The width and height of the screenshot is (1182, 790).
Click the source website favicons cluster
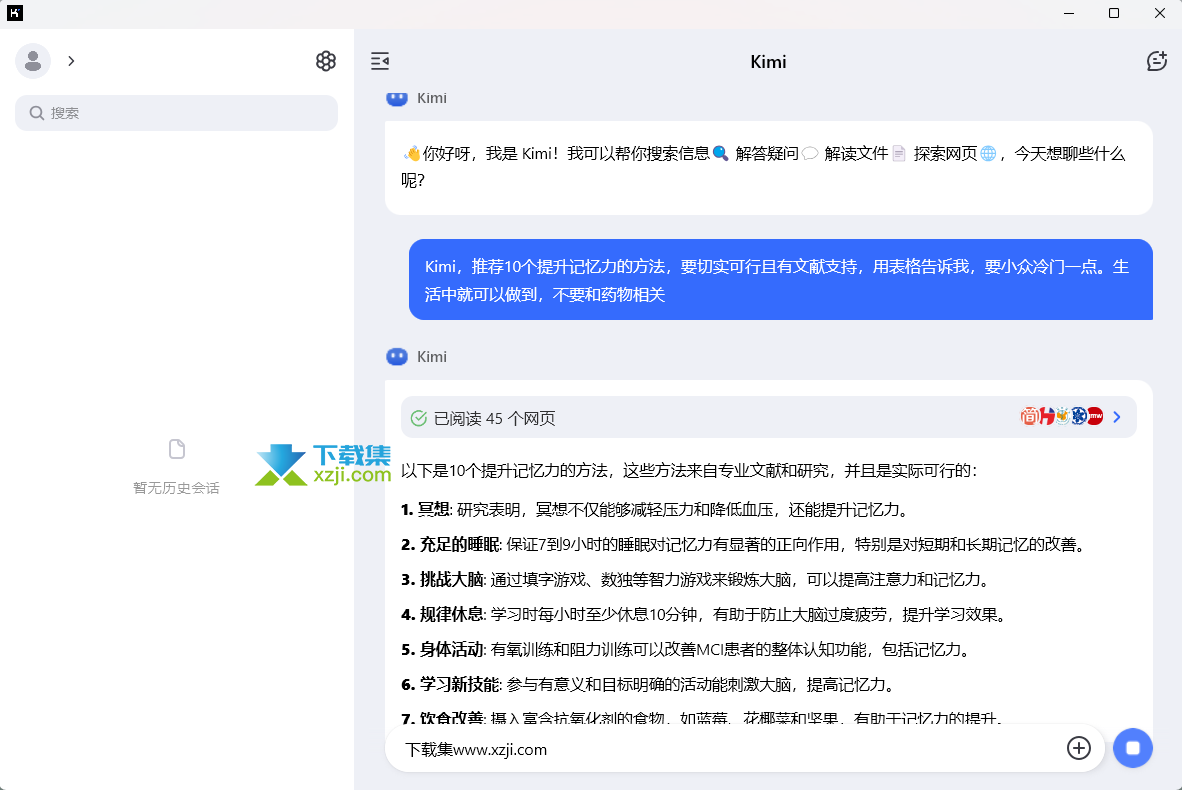click(x=1061, y=416)
